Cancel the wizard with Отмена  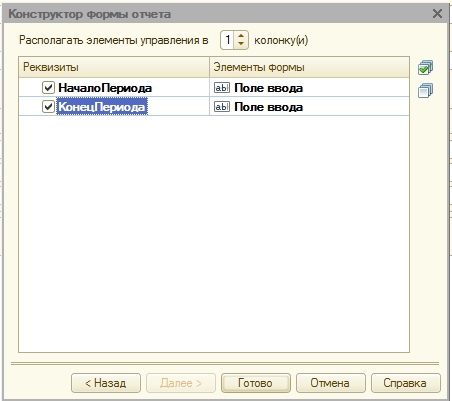330,383
